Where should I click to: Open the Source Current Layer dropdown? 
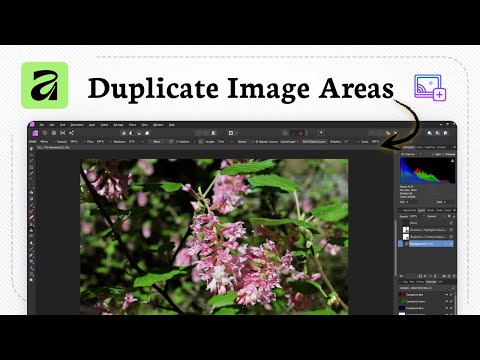[x=289, y=142]
